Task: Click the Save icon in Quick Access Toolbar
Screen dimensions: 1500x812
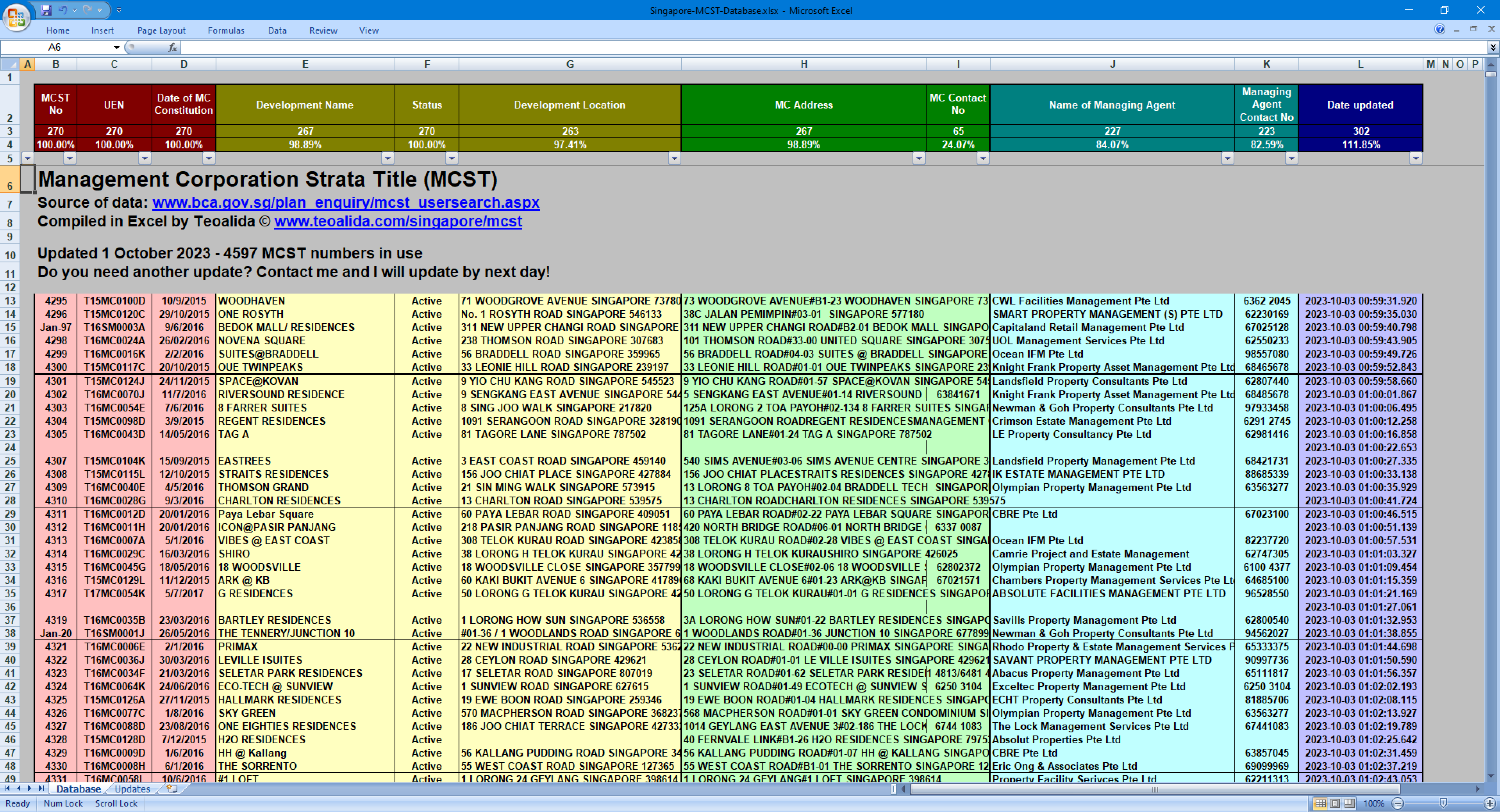Action: 46,10
